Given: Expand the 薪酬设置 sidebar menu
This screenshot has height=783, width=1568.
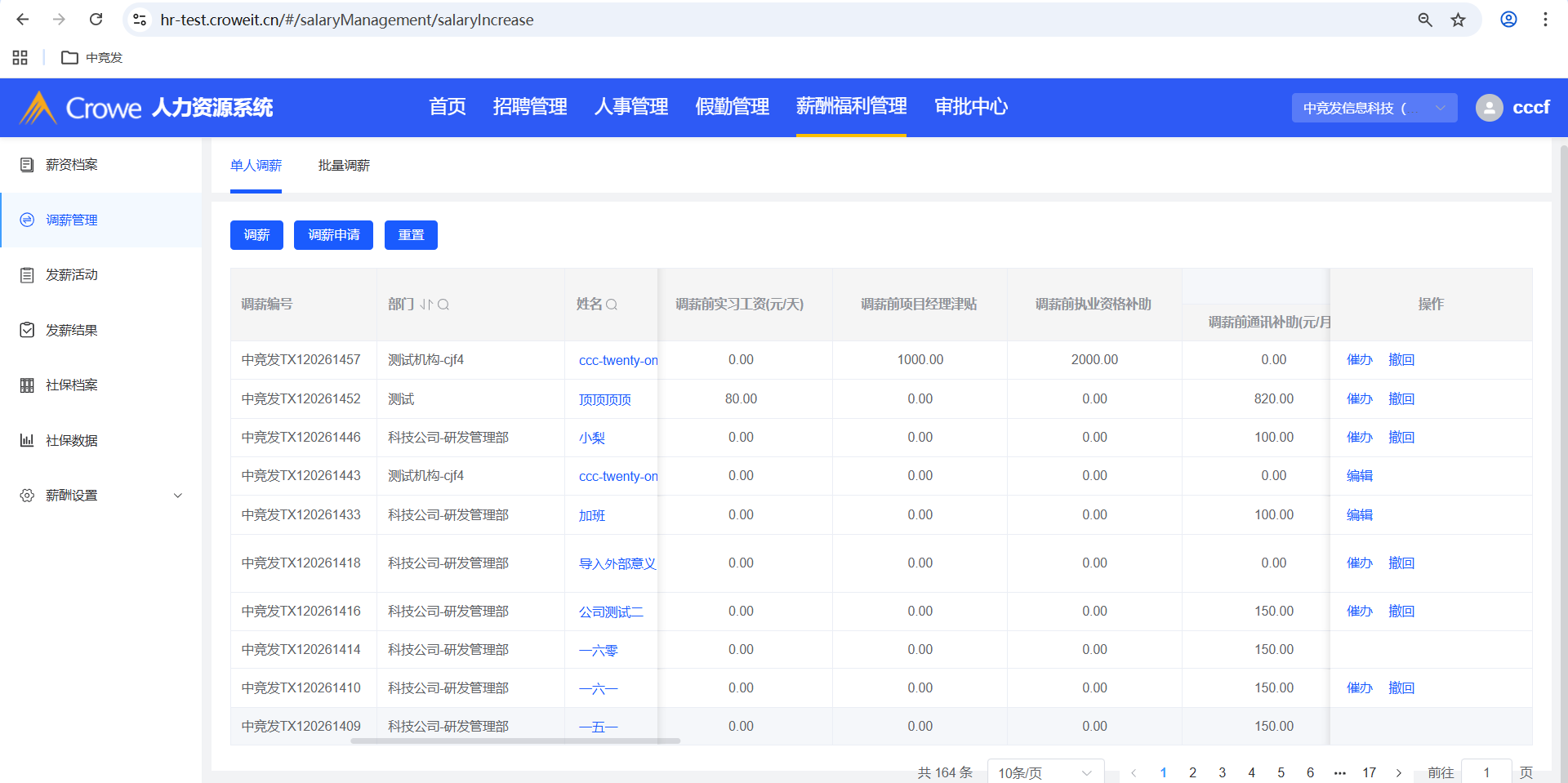Looking at the screenshot, I should [177, 496].
